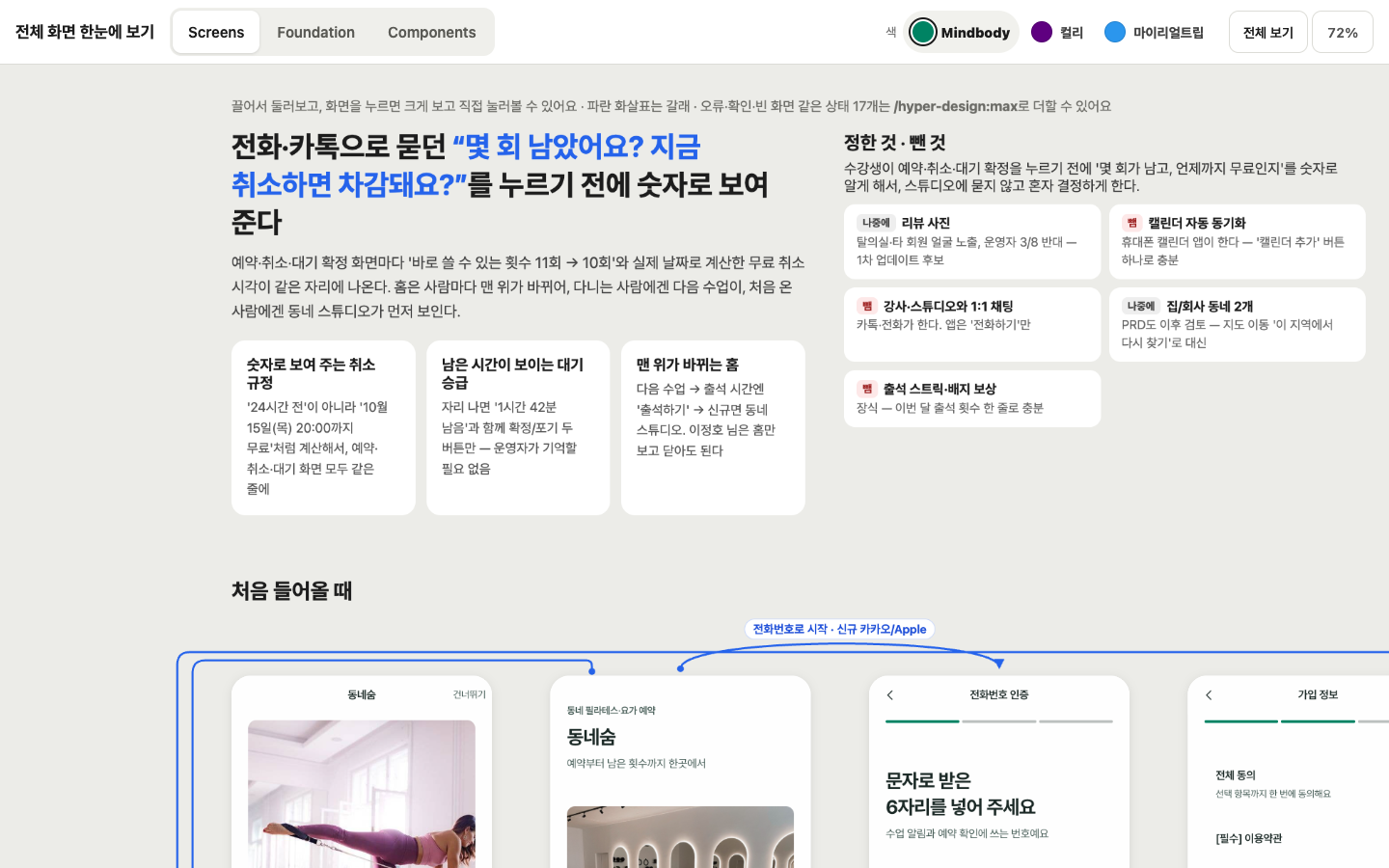Click the pilates photo on 동네숨 onboarding screen
Screen dimensions: 1389x868
(362, 794)
